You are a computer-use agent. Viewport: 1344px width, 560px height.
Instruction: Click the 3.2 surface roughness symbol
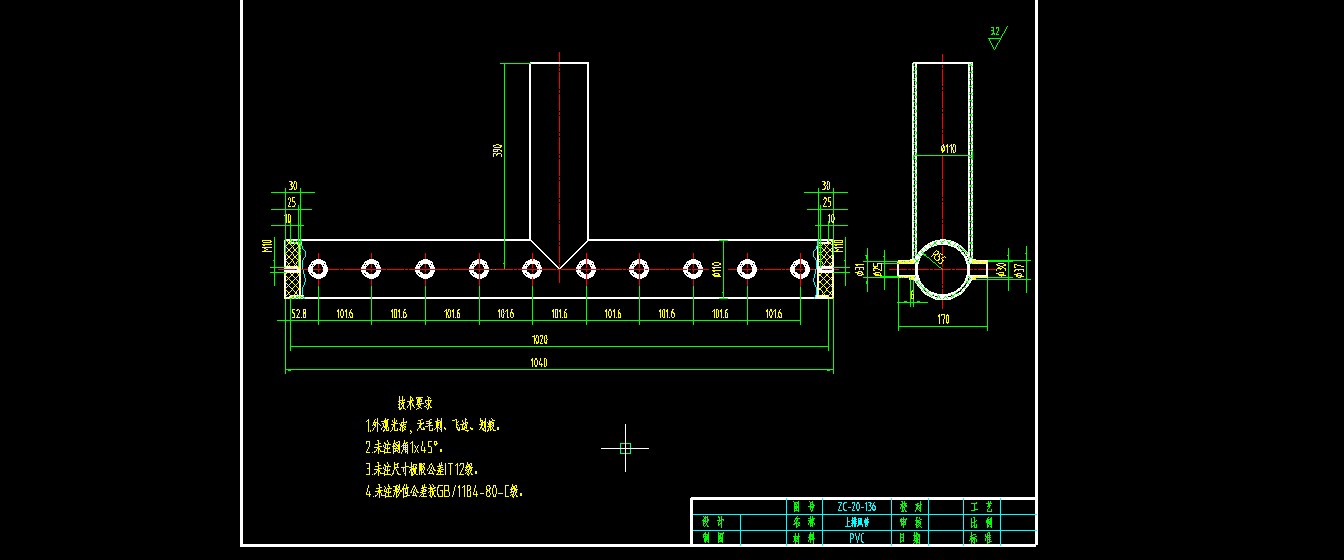[995, 37]
